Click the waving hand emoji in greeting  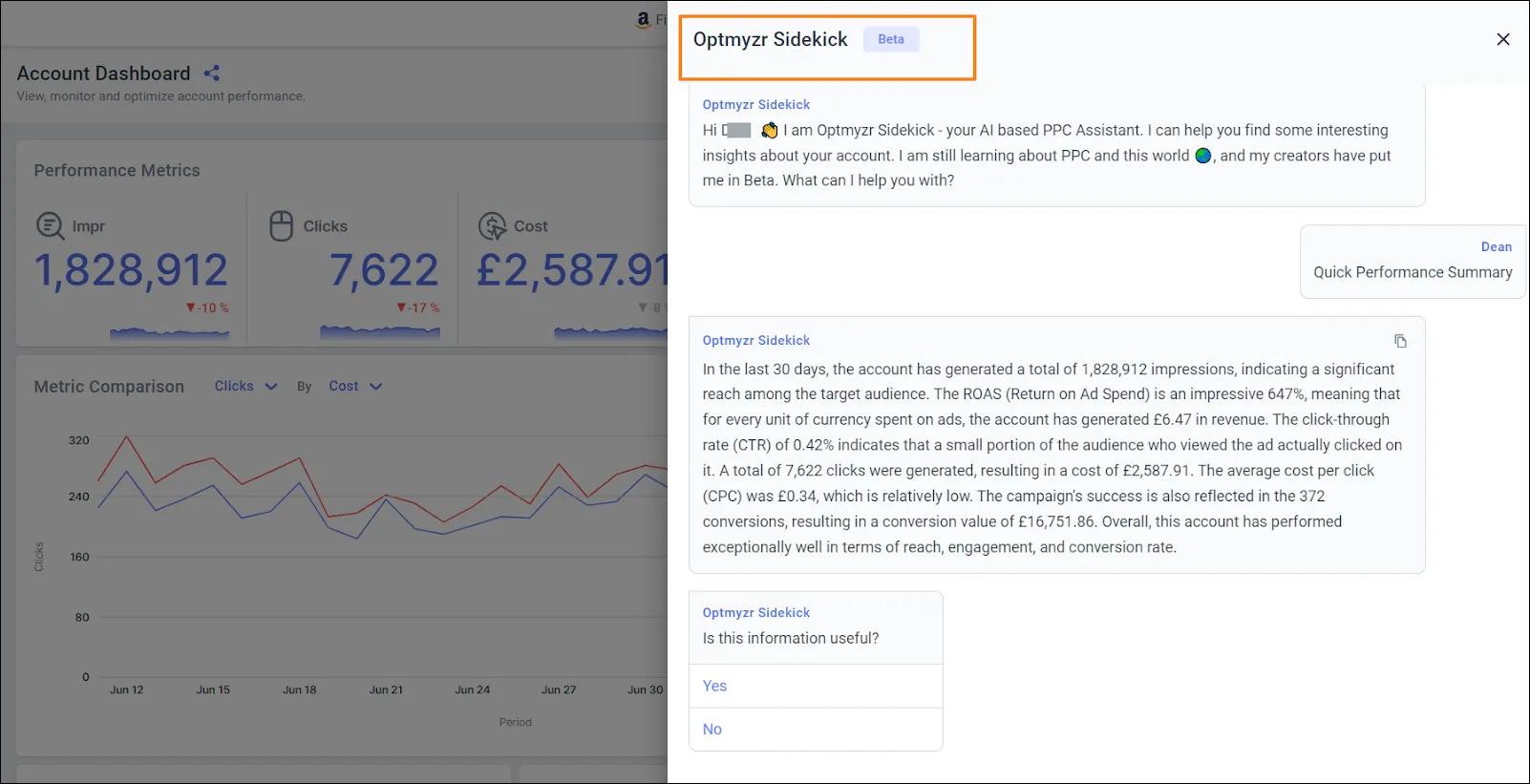(x=769, y=130)
